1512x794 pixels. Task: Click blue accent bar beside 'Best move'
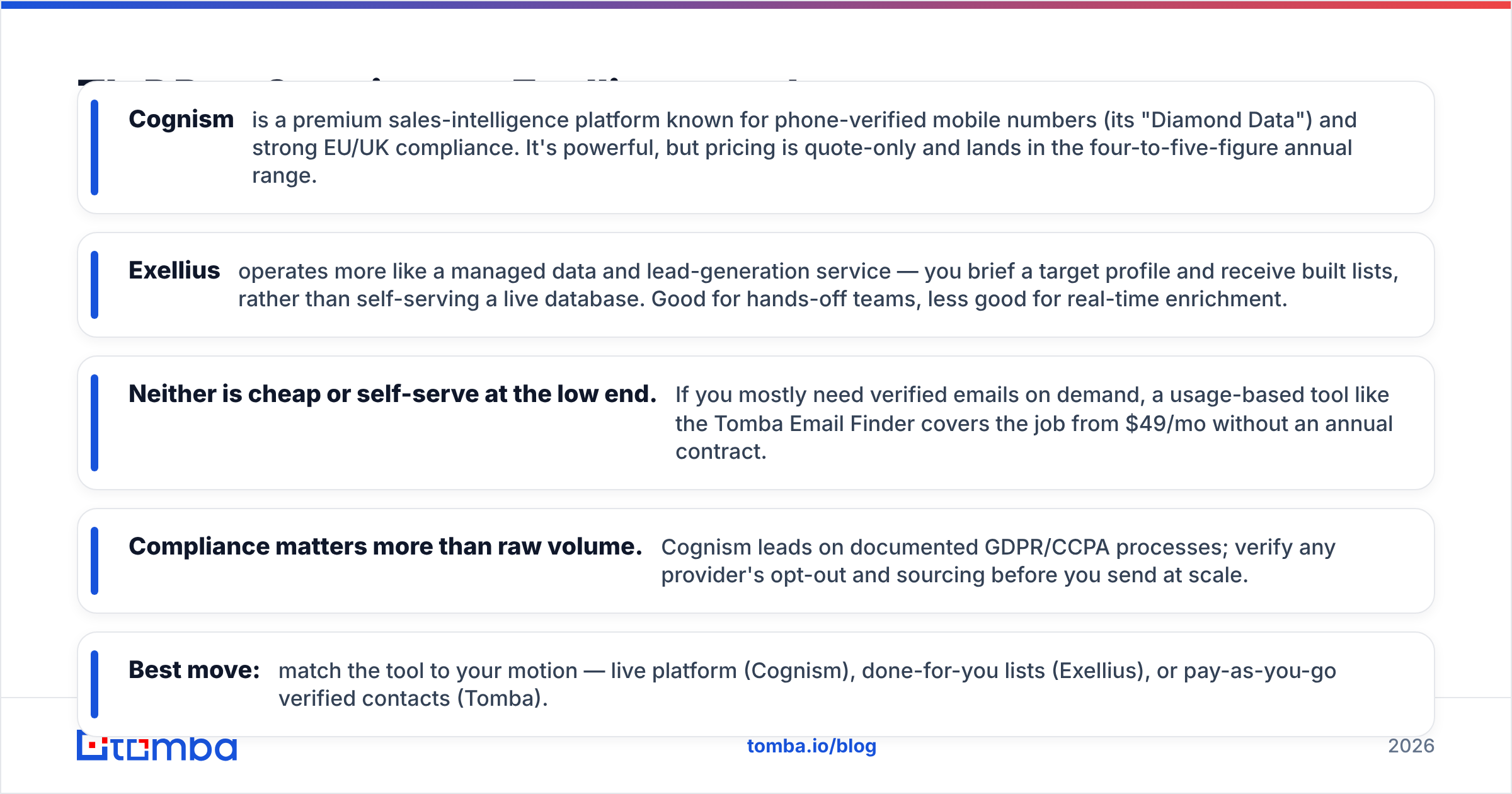coord(94,684)
